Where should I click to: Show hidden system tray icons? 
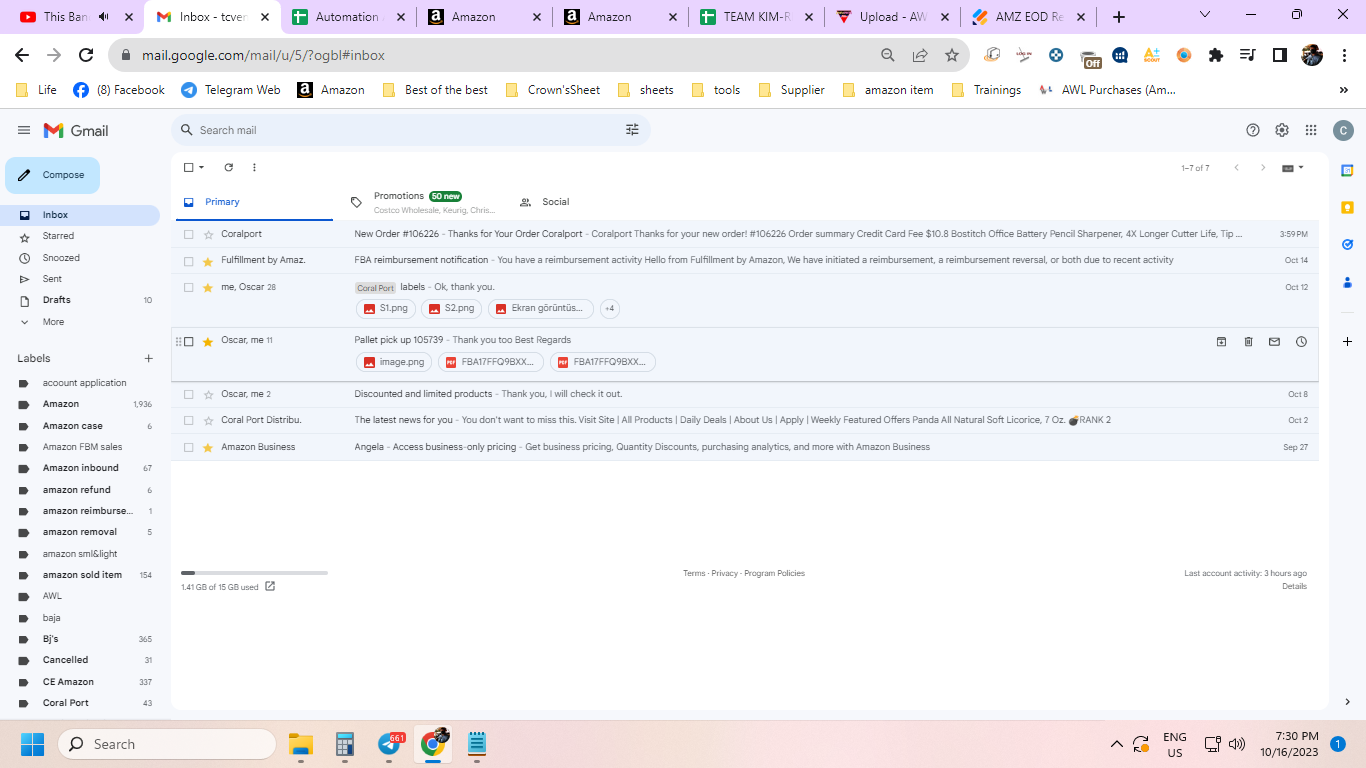(x=1117, y=744)
